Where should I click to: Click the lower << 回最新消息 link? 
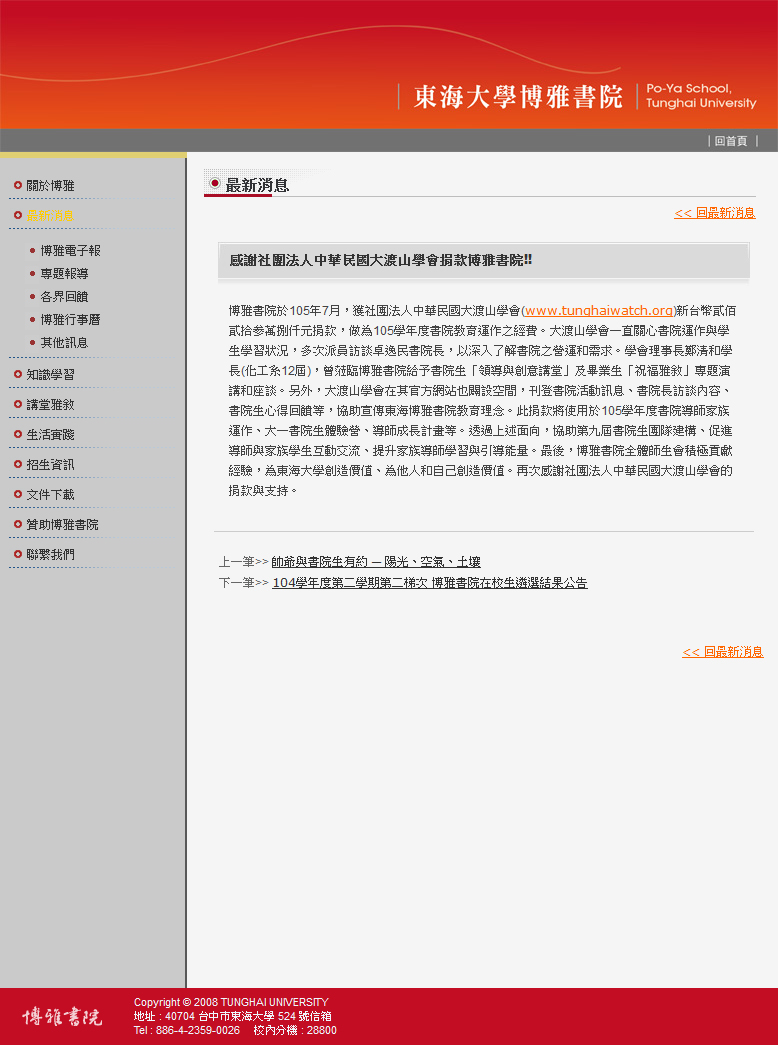click(x=723, y=652)
